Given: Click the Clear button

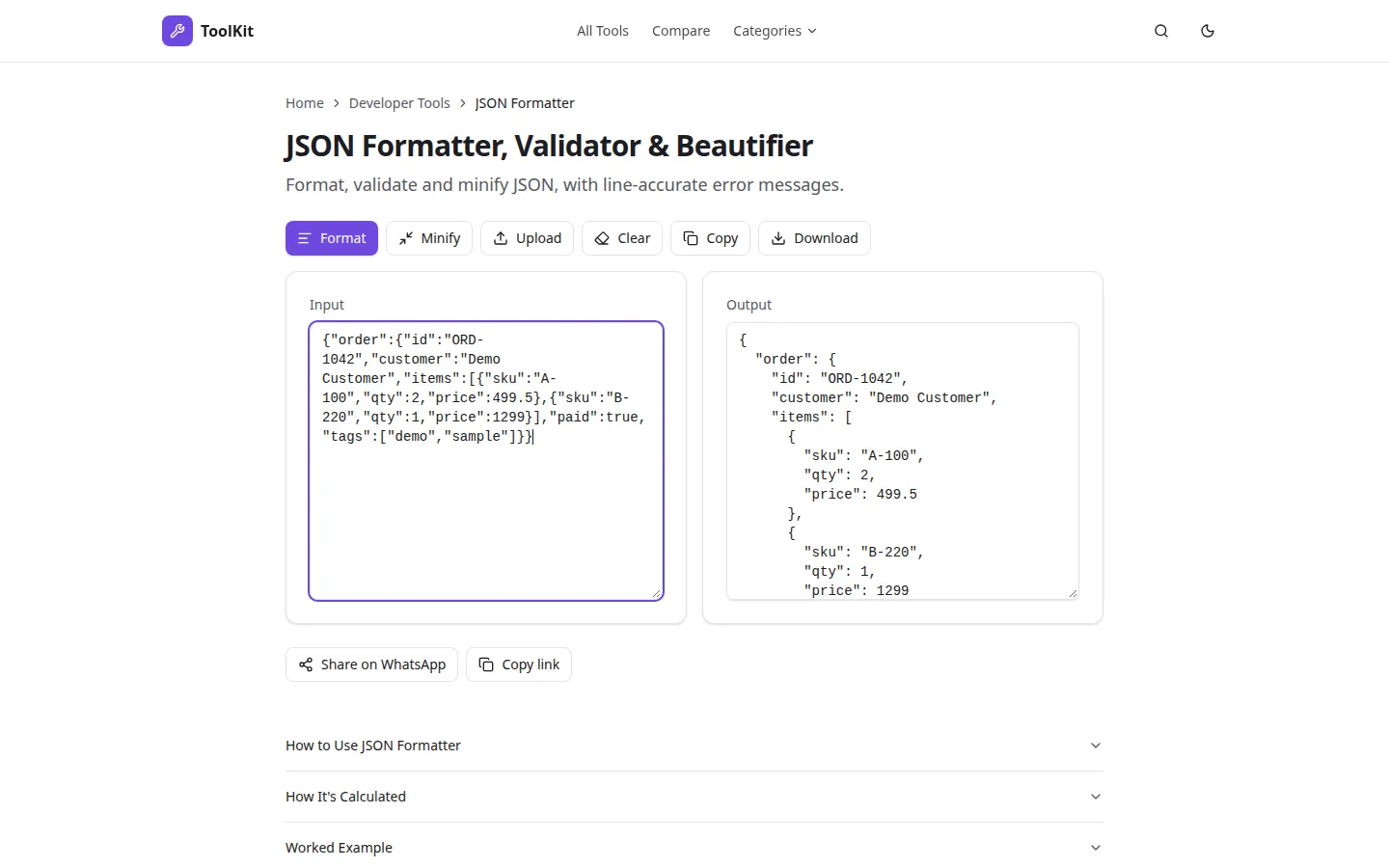Looking at the screenshot, I should (622, 238).
